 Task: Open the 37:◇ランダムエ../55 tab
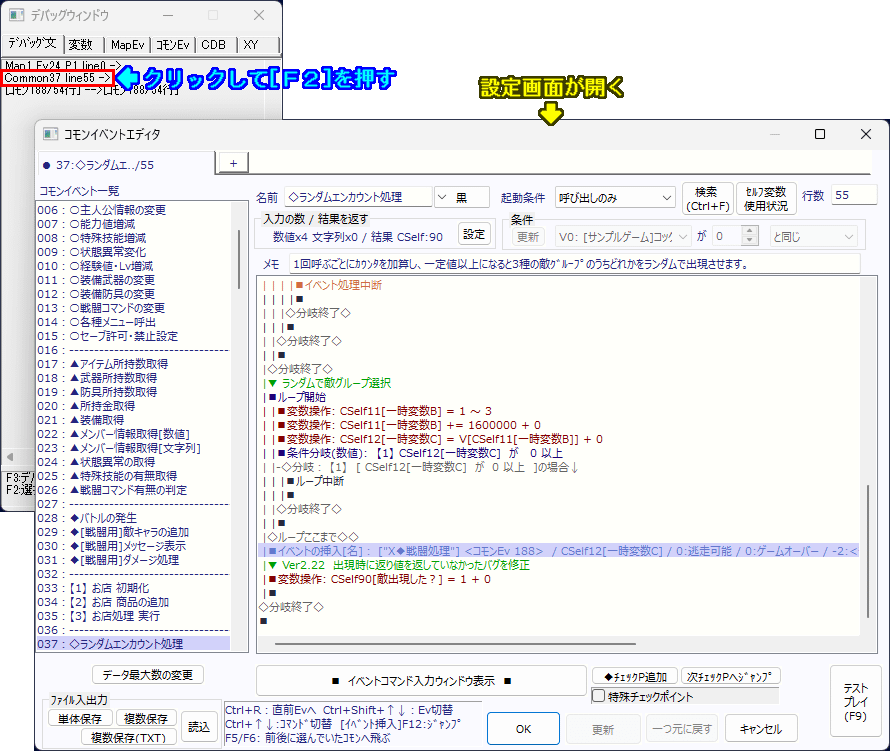(127, 165)
